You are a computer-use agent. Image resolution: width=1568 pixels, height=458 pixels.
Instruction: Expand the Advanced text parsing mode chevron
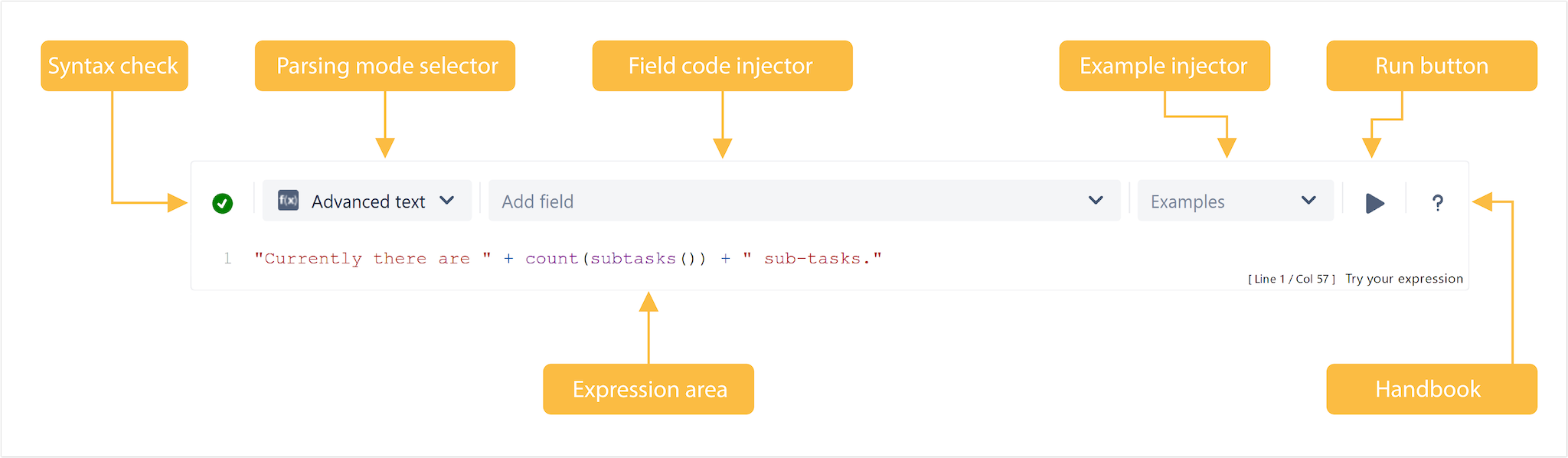pos(447,201)
